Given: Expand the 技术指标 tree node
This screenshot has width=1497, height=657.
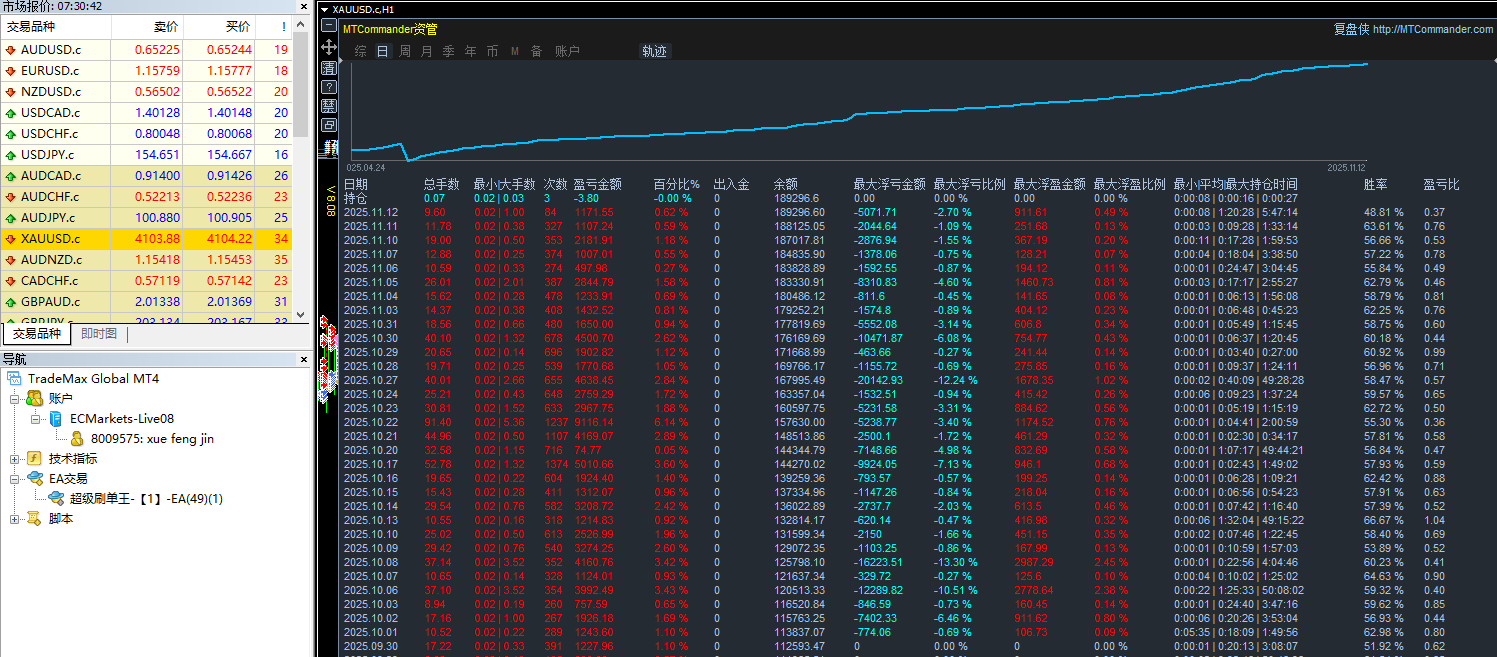Looking at the screenshot, I should coord(15,458).
